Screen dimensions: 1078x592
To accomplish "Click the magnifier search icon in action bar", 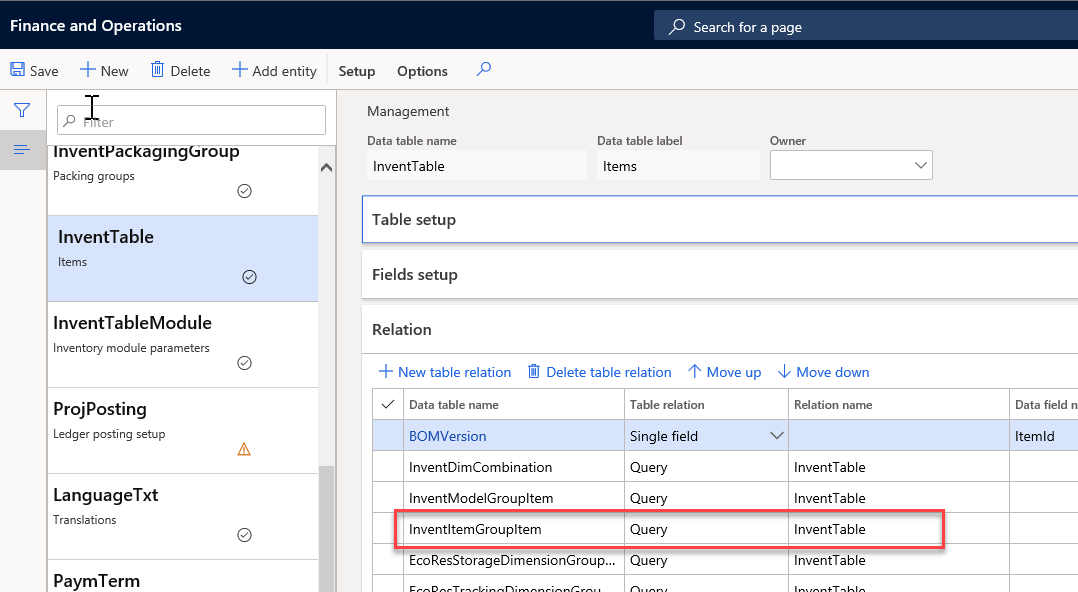I will [484, 70].
